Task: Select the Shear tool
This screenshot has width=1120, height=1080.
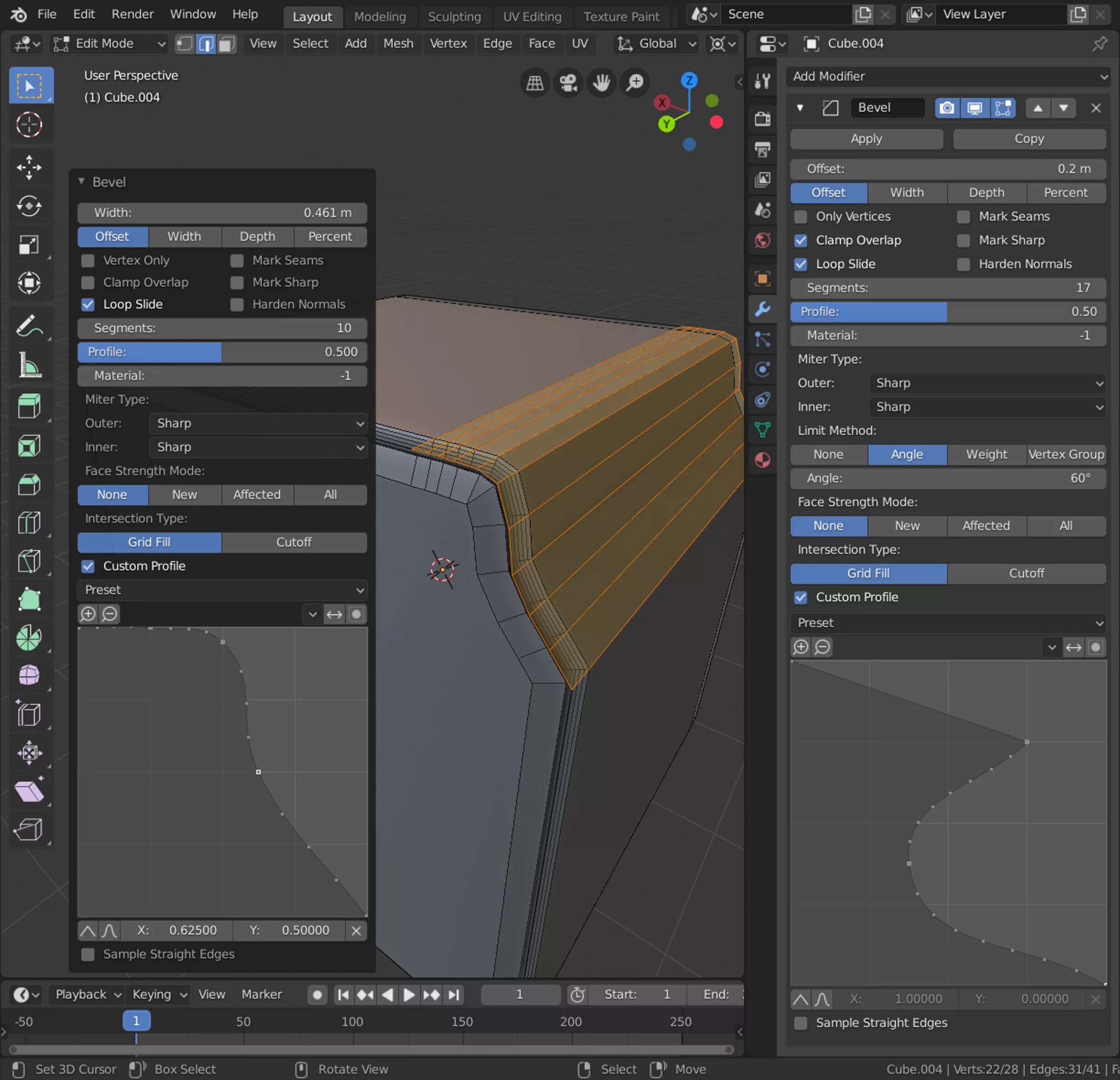Action: (x=29, y=791)
